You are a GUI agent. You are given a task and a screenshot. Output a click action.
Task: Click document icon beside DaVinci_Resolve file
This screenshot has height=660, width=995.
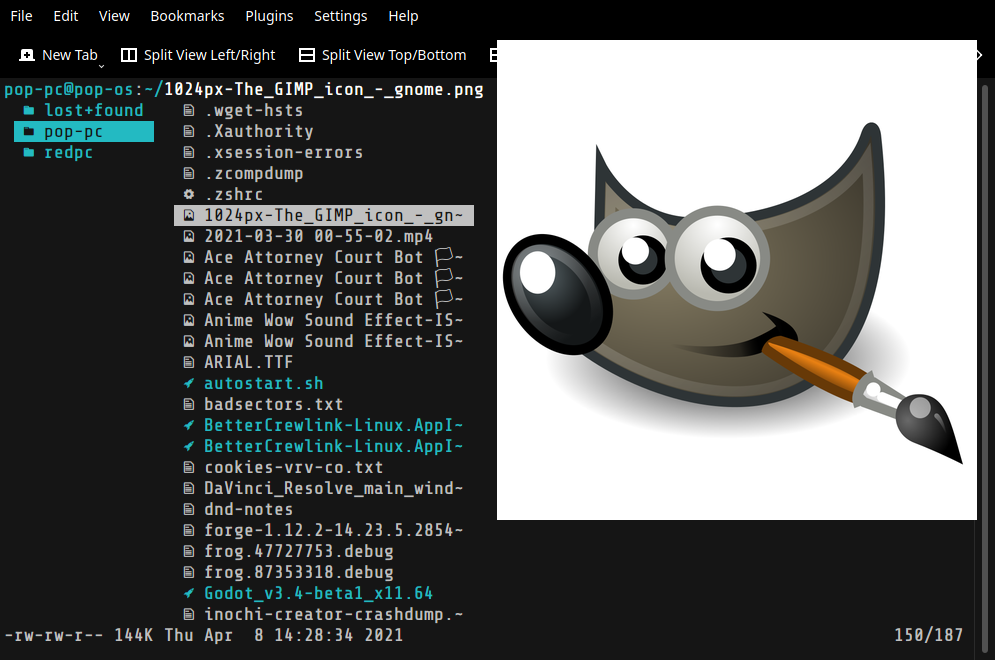click(x=188, y=488)
